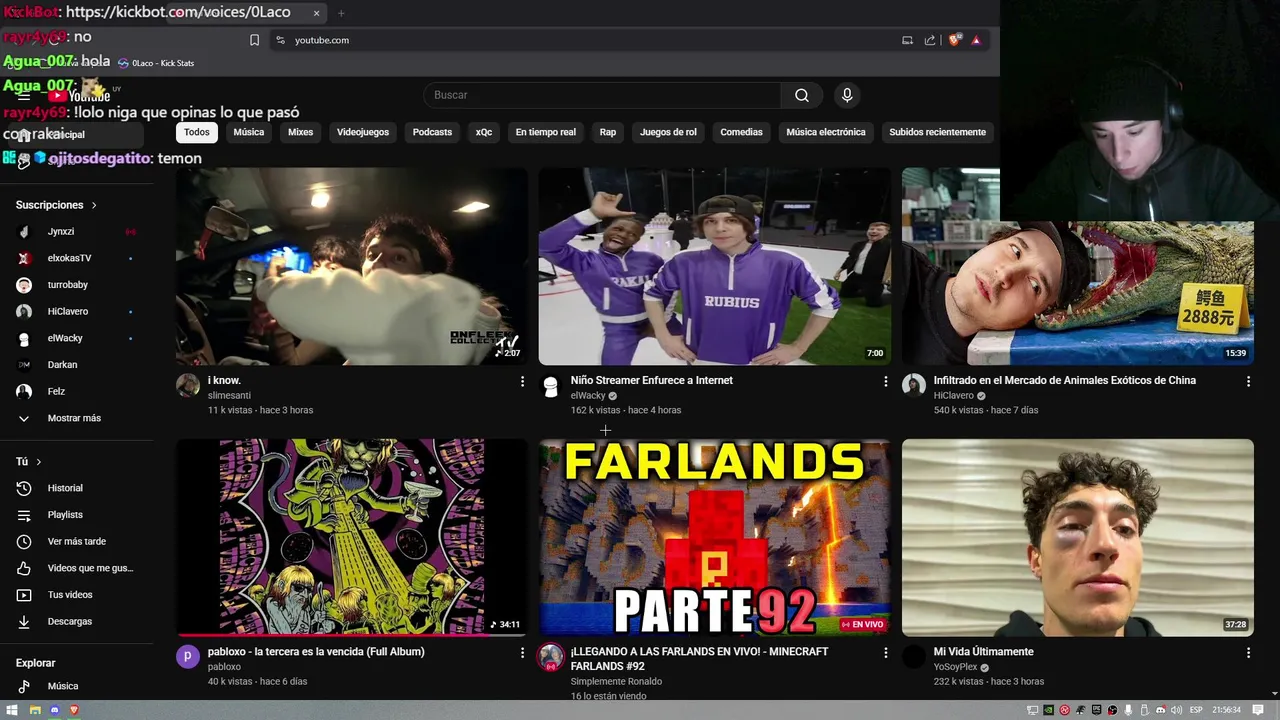This screenshot has width=1280, height=720.
Task: Select the Todos filter chip
Action: tap(197, 132)
